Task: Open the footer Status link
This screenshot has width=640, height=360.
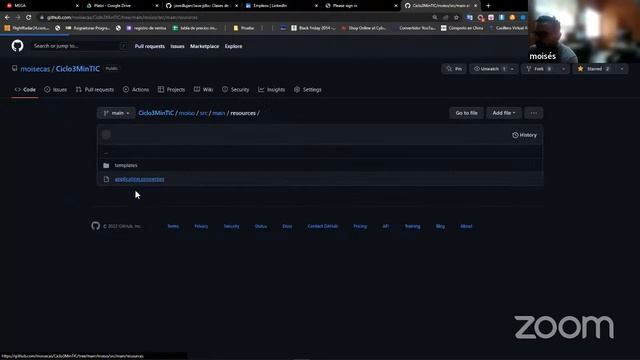Action: click(x=261, y=226)
